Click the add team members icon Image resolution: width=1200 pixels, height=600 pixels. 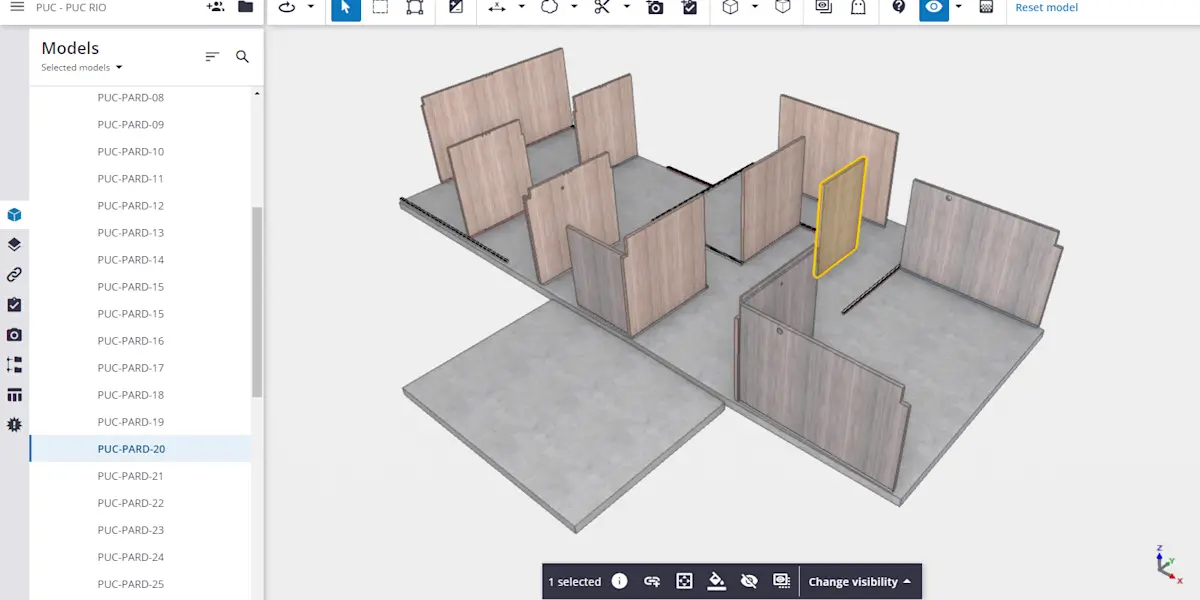coord(215,7)
